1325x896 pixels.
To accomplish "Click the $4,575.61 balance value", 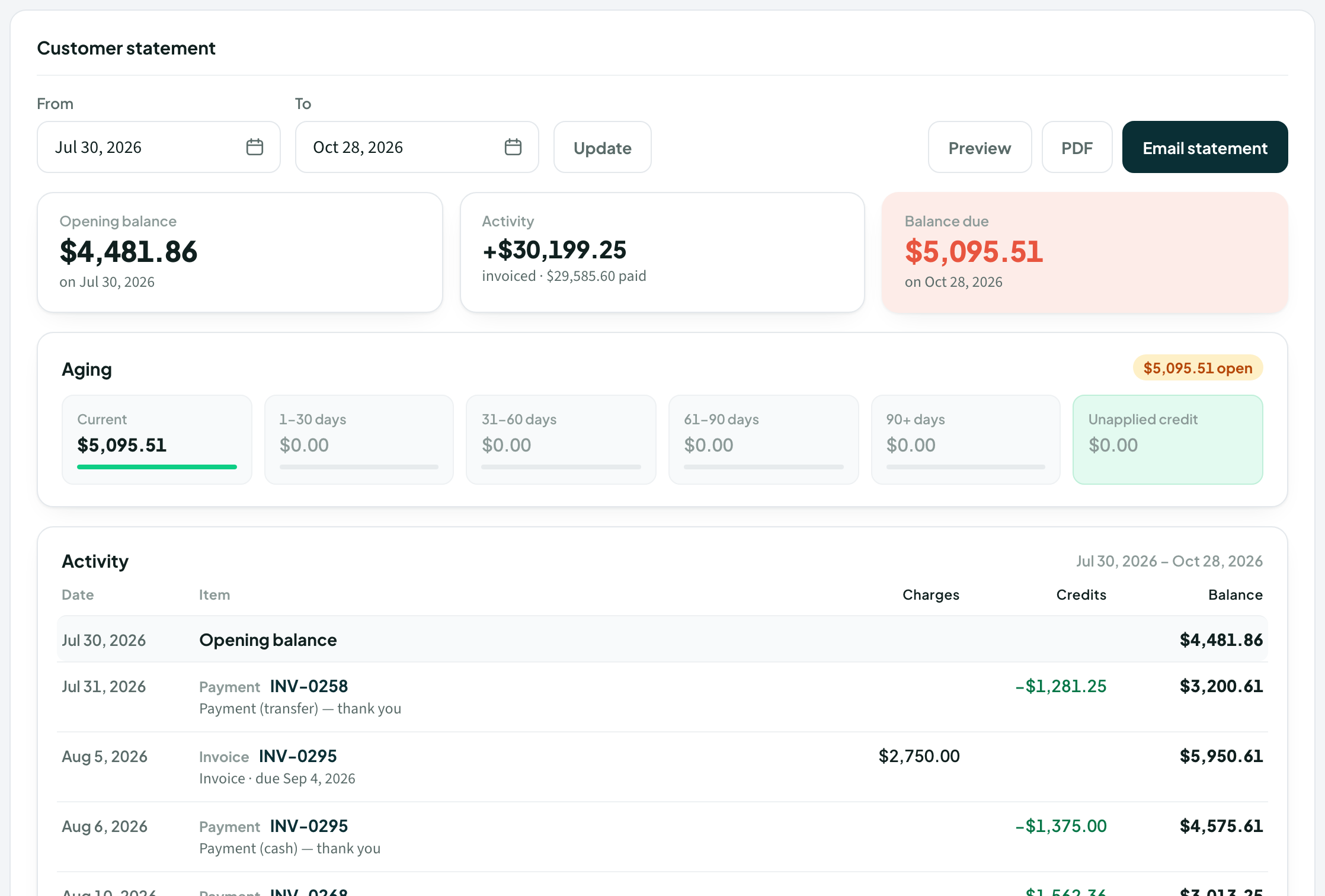I will pos(1221,826).
